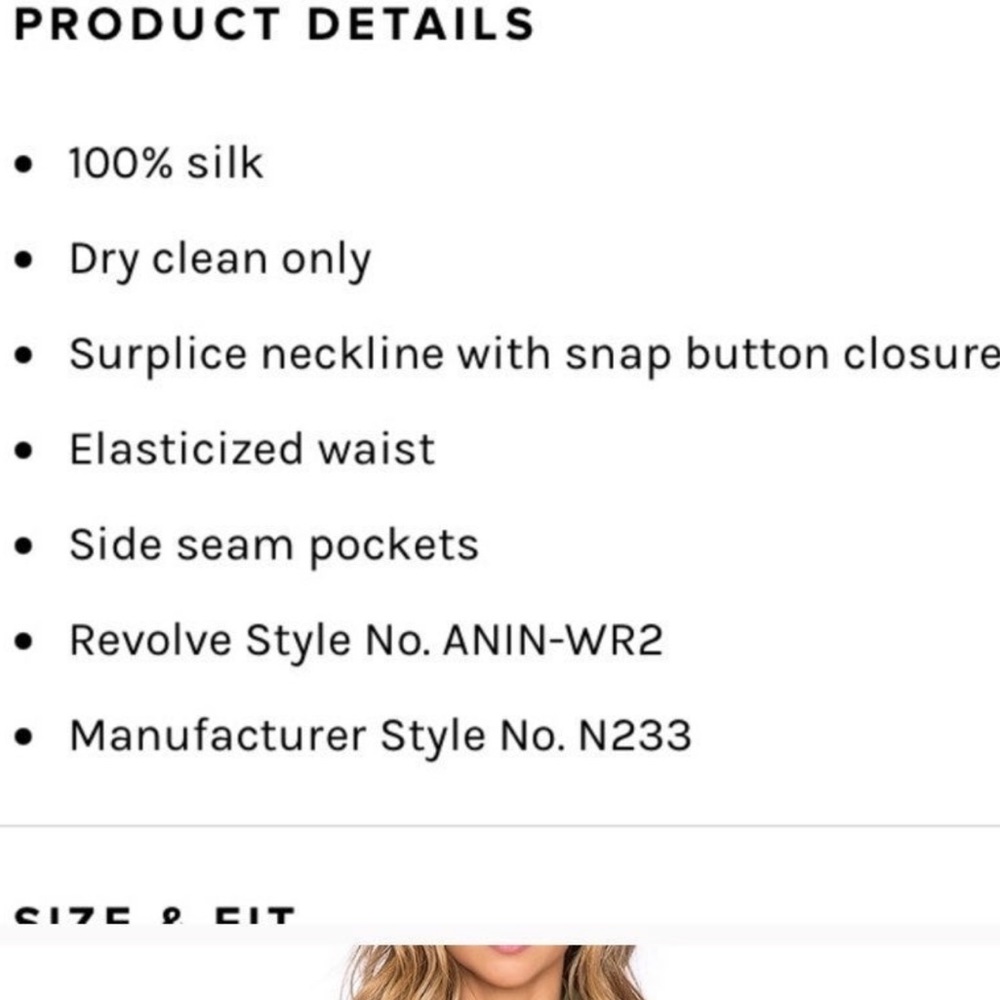Click the Elasticized waist detail
1000x1000 pixels.
(x=252, y=449)
